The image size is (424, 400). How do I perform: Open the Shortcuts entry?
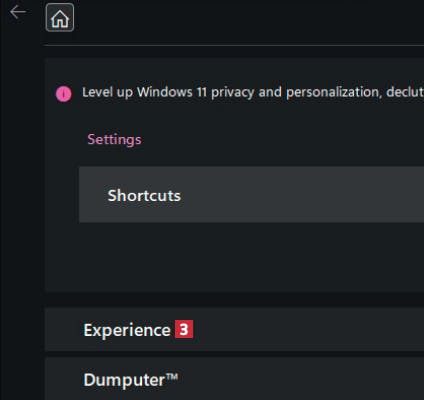251,195
